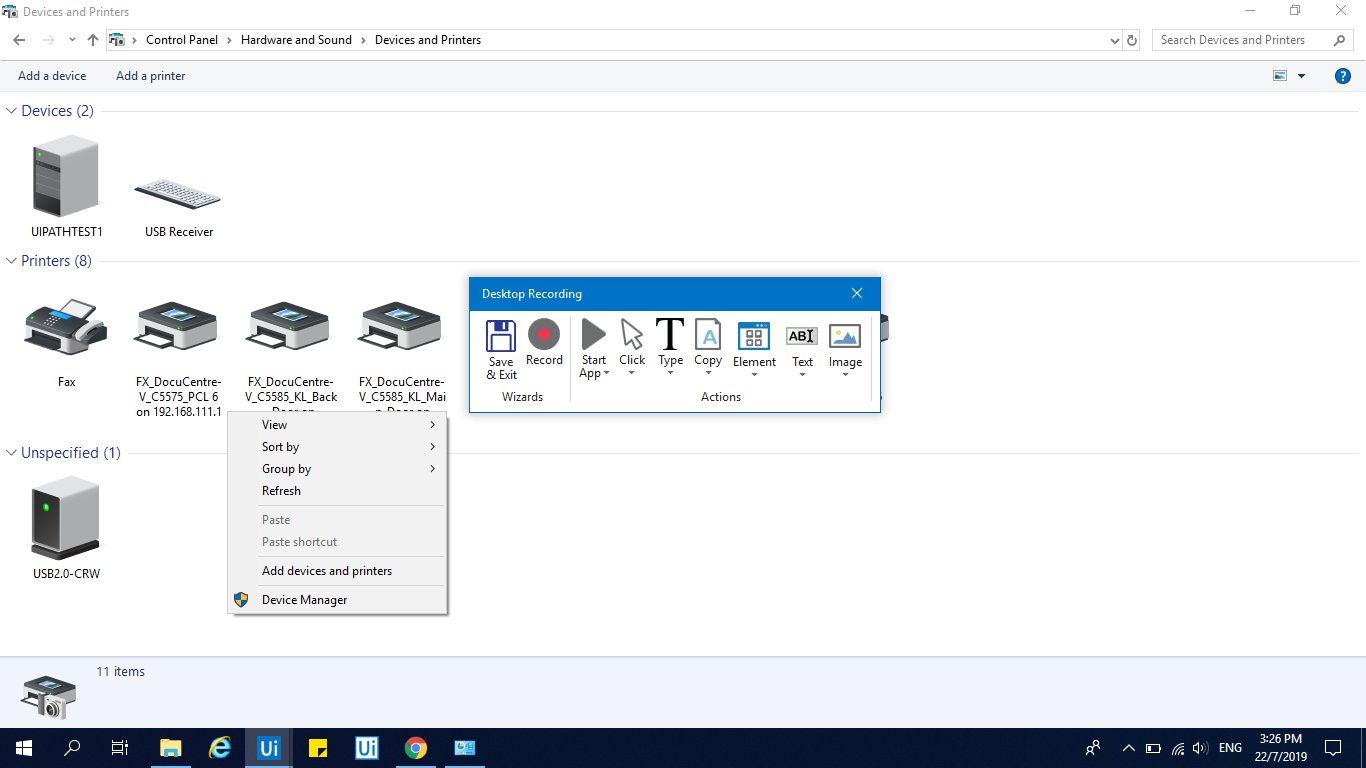Navigate to Hardware and Sound breadcrumb
1366x768 pixels.
tap(296, 40)
